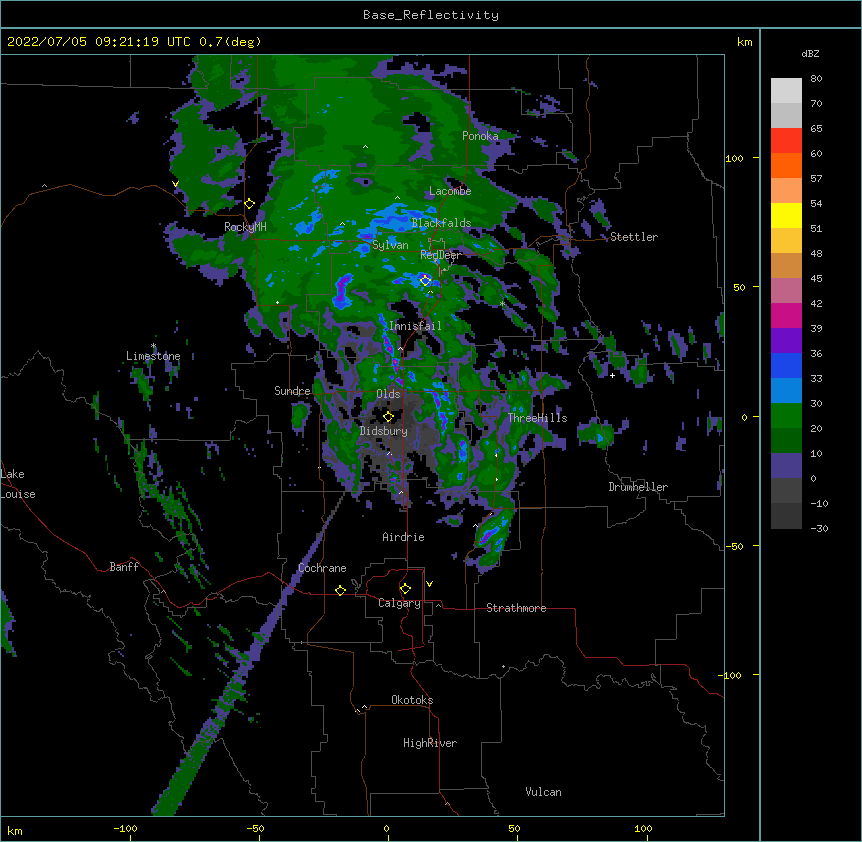Pick the slate-purple 0–10 dBZ legend swatch

click(x=786, y=466)
